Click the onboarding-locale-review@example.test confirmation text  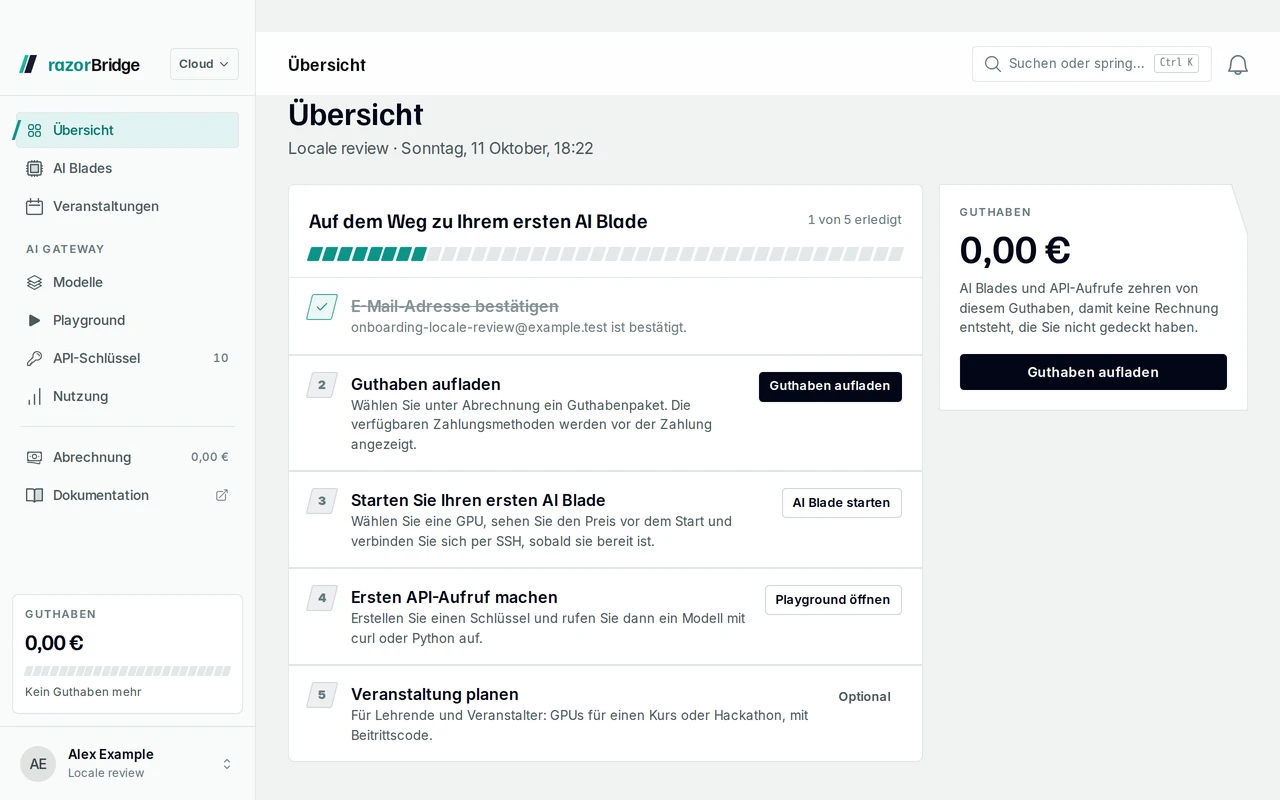[x=519, y=327]
